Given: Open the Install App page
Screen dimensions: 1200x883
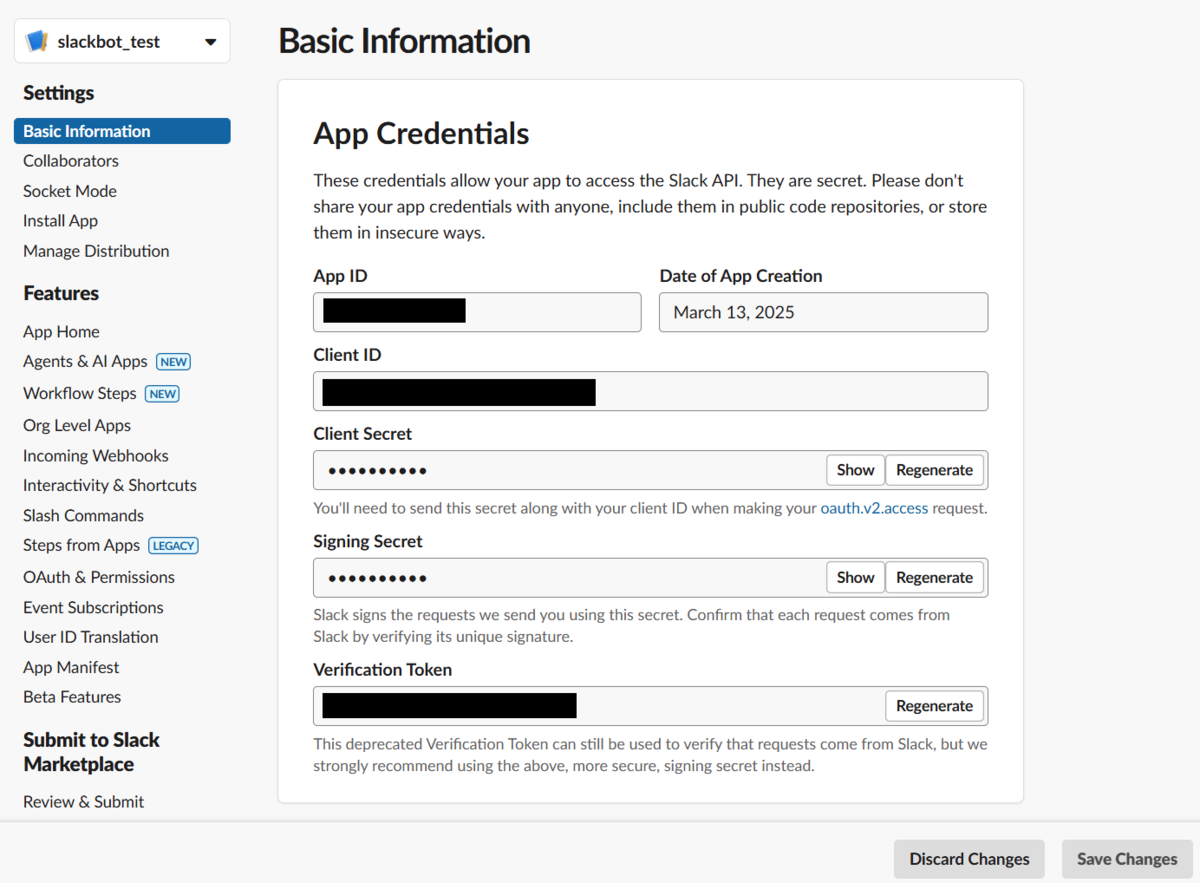Looking at the screenshot, I should pos(60,221).
